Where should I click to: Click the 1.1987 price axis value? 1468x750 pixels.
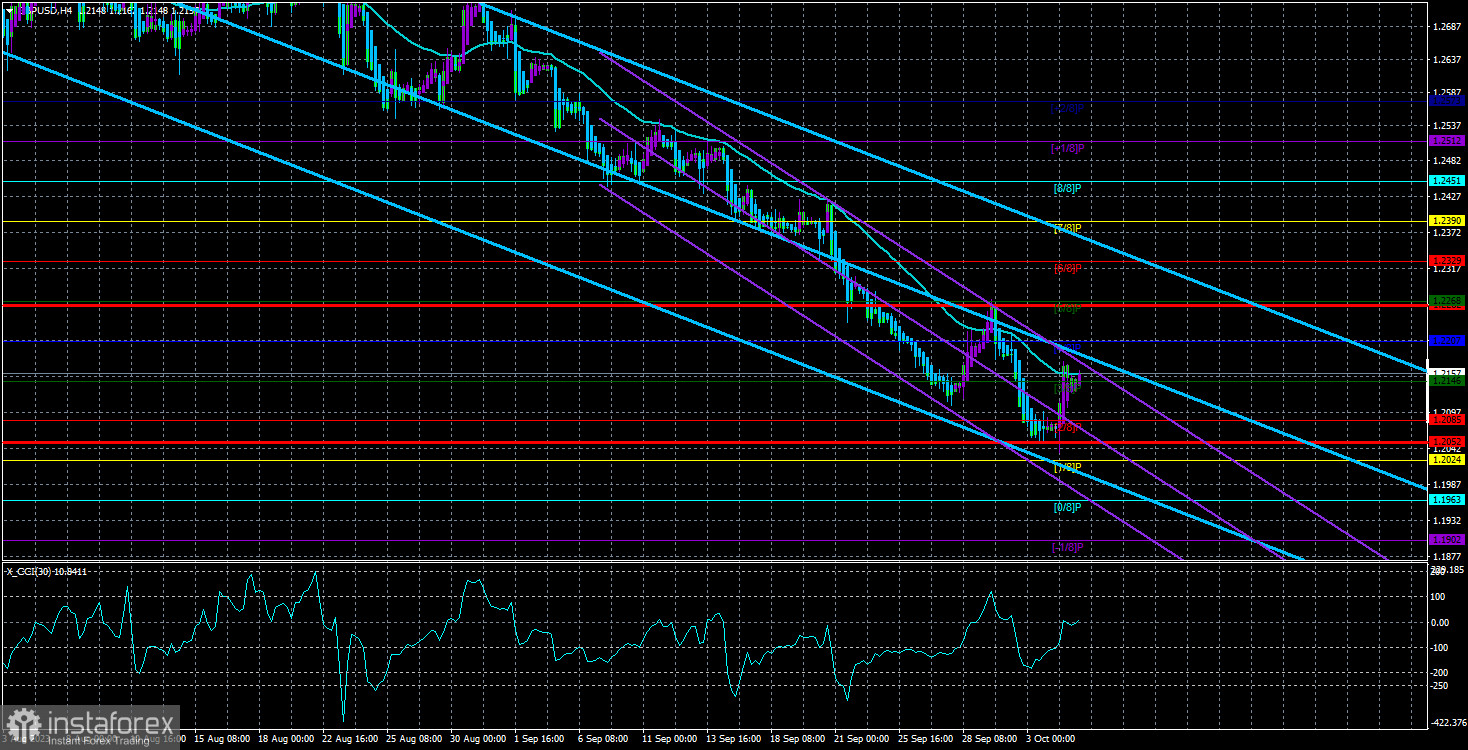[1447, 484]
